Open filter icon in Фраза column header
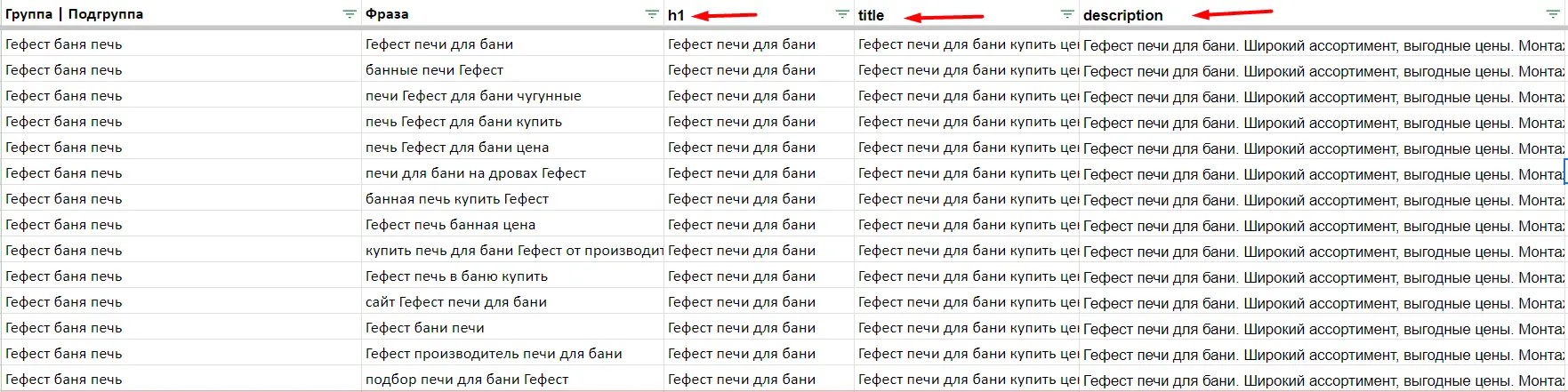1568x392 pixels. coord(652,14)
